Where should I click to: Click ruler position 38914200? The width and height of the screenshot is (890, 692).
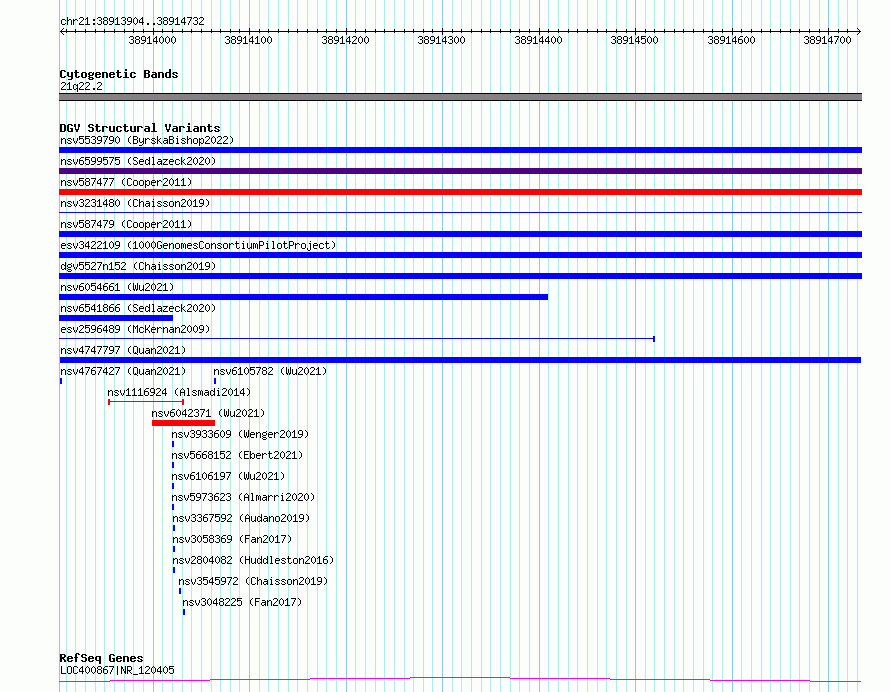tap(345, 40)
